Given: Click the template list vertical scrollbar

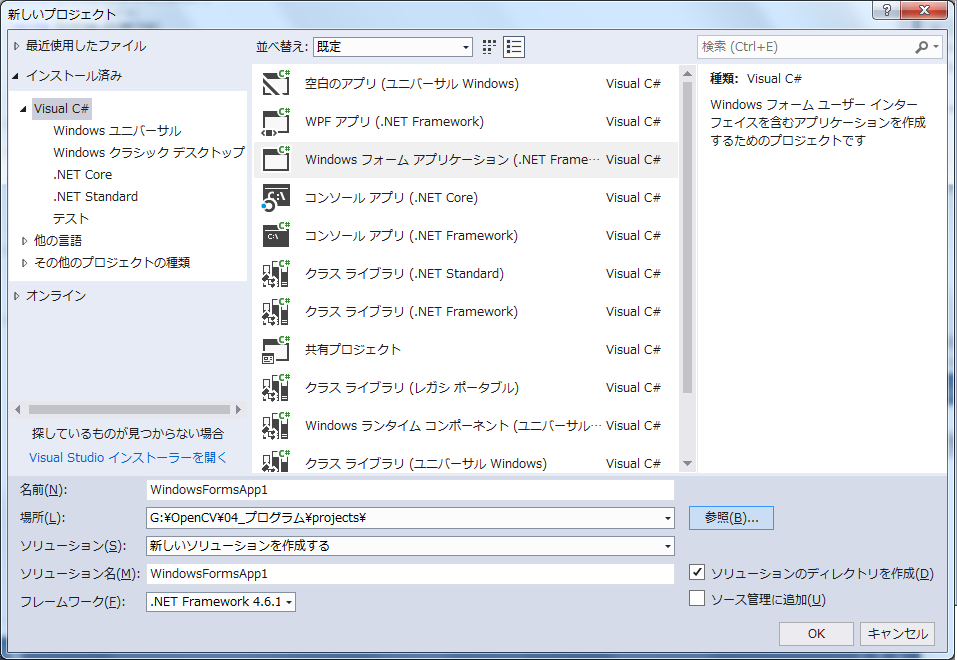Looking at the screenshot, I should click(x=687, y=237).
